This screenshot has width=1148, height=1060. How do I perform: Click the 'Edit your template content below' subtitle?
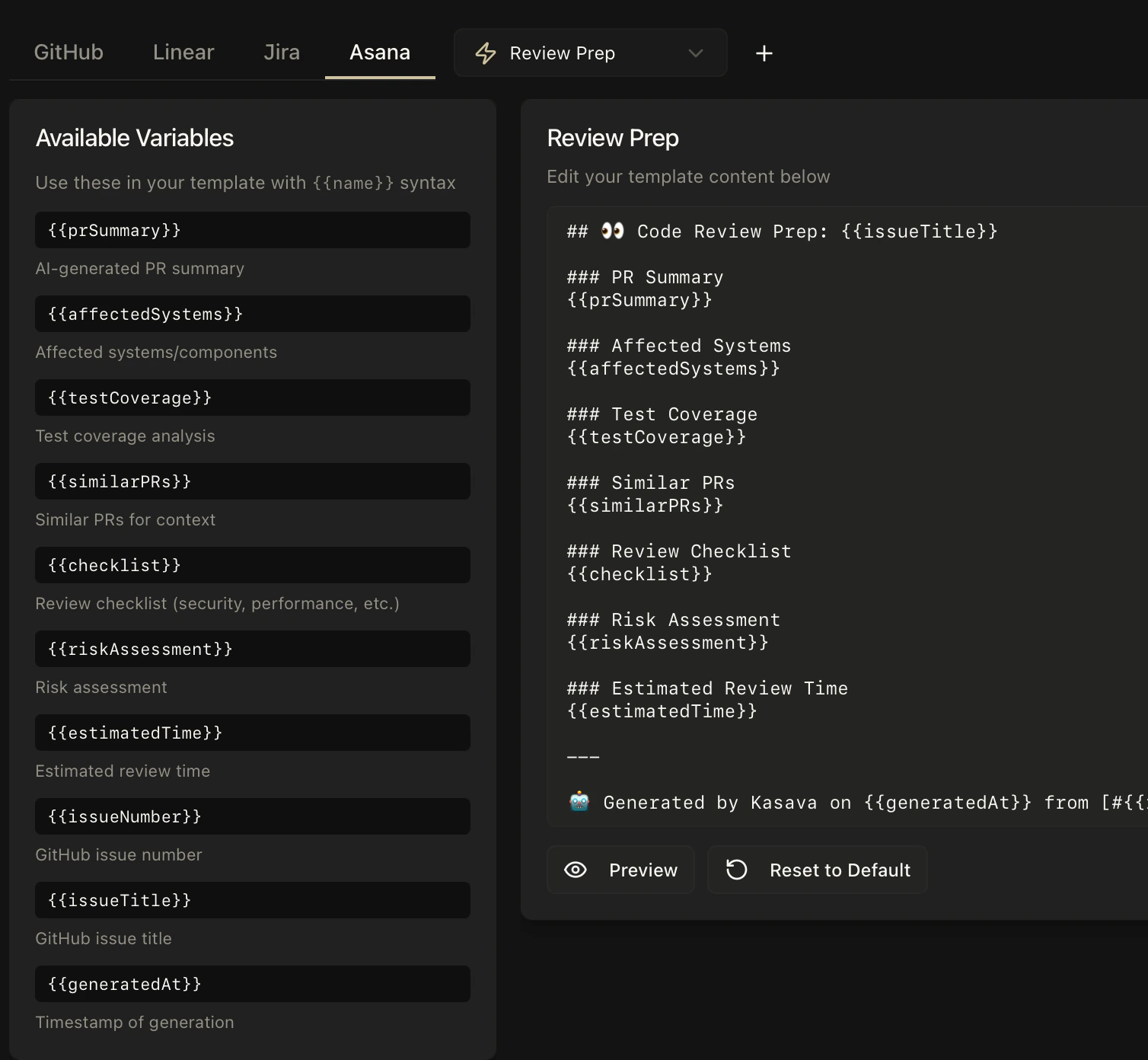tap(688, 177)
